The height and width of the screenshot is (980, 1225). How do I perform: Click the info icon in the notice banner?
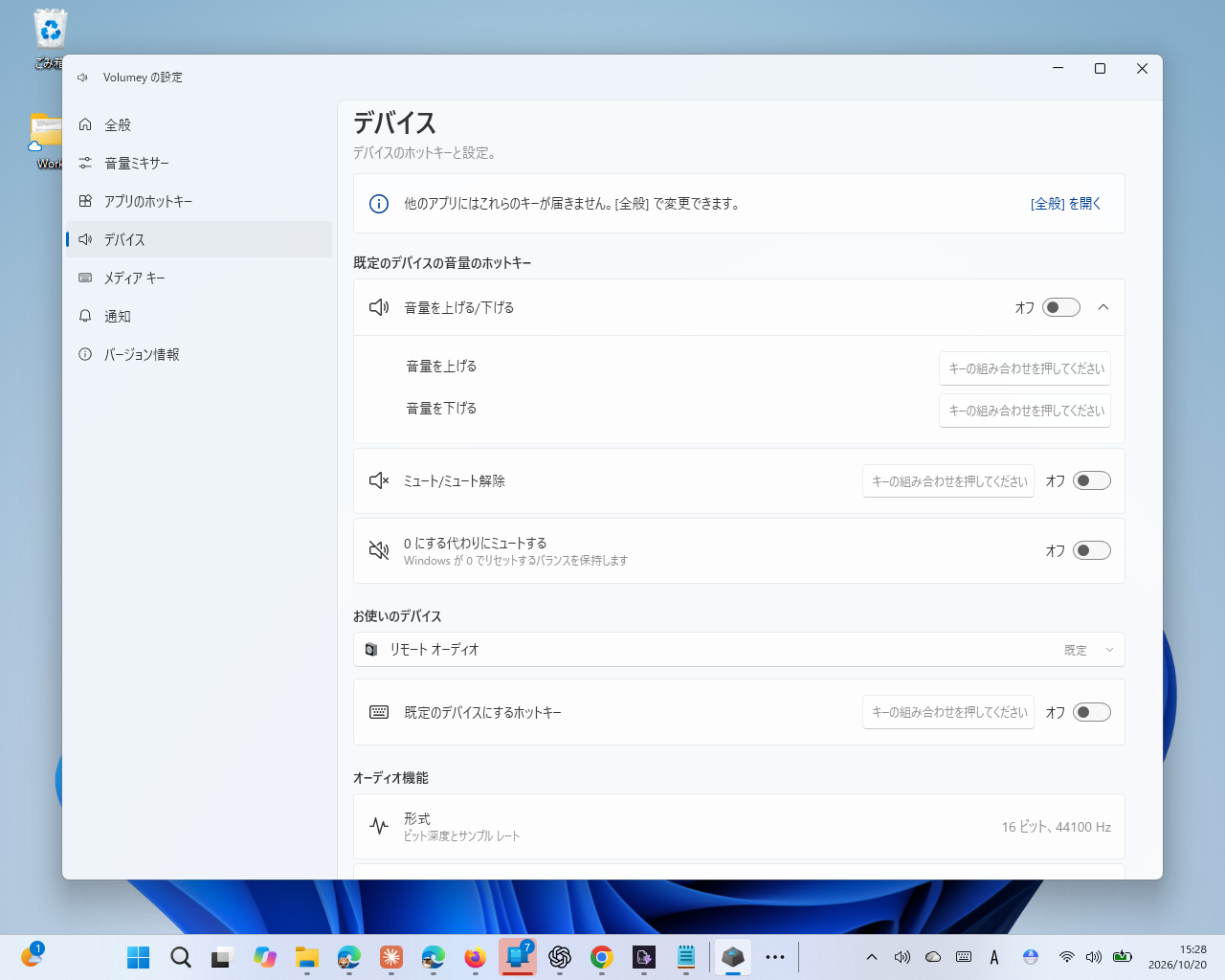coord(379,204)
